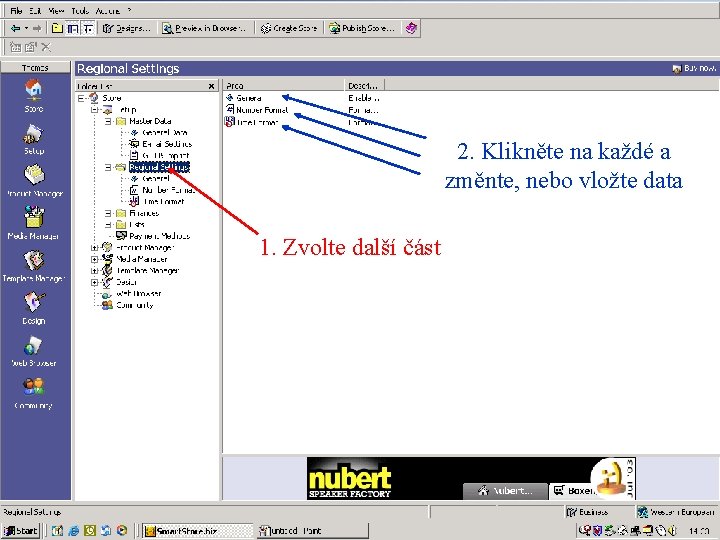
Task: Click the Windows Start button
Action: pos(21,531)
